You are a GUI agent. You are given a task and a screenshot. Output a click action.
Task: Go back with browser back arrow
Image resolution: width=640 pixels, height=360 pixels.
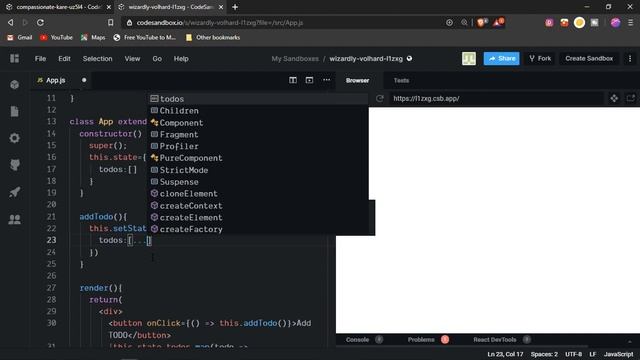tap(11, 22)
